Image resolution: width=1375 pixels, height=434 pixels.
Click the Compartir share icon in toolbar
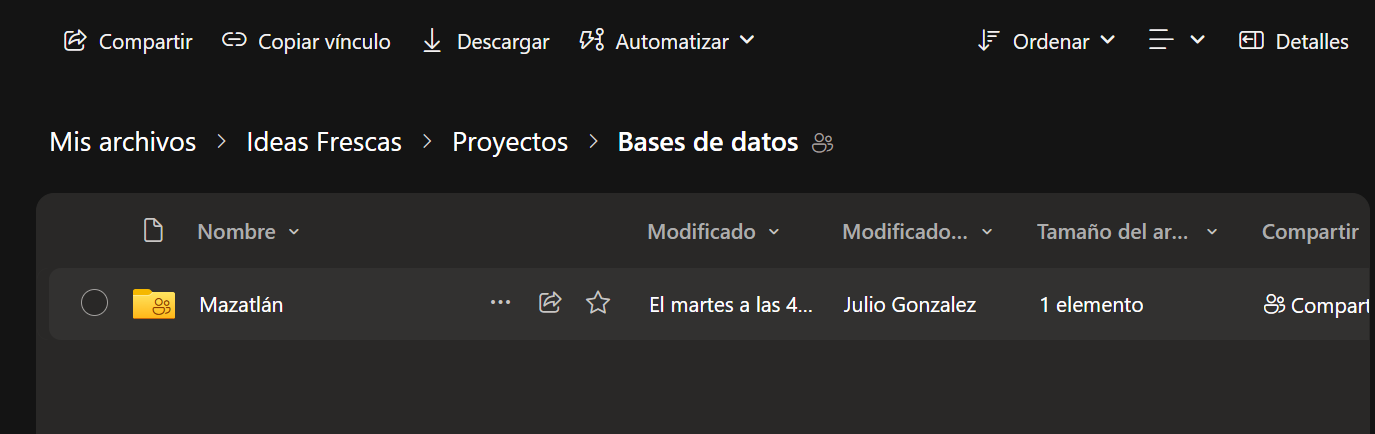[x=75, y=41]
